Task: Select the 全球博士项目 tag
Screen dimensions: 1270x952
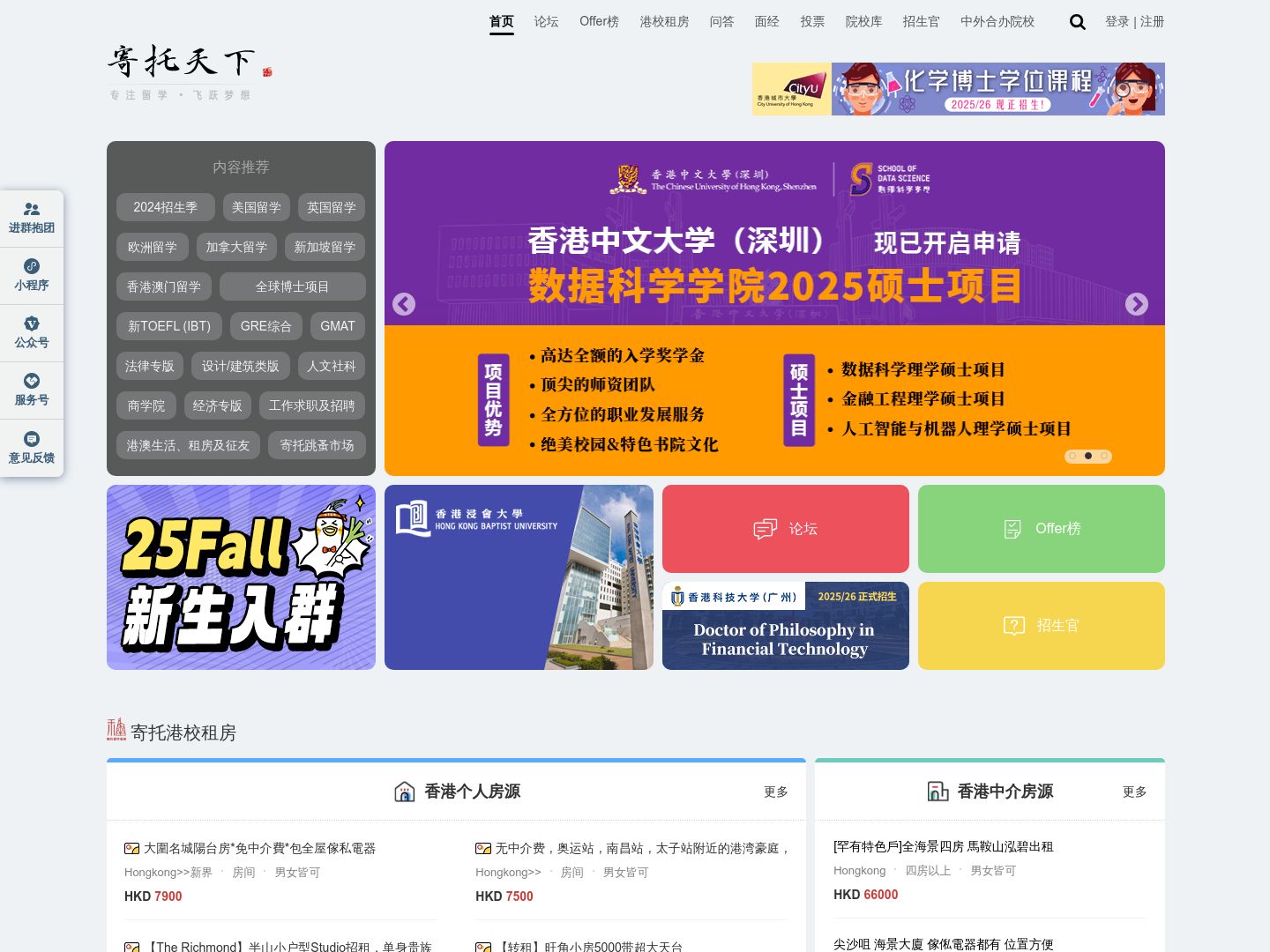Action: [292, 286]
